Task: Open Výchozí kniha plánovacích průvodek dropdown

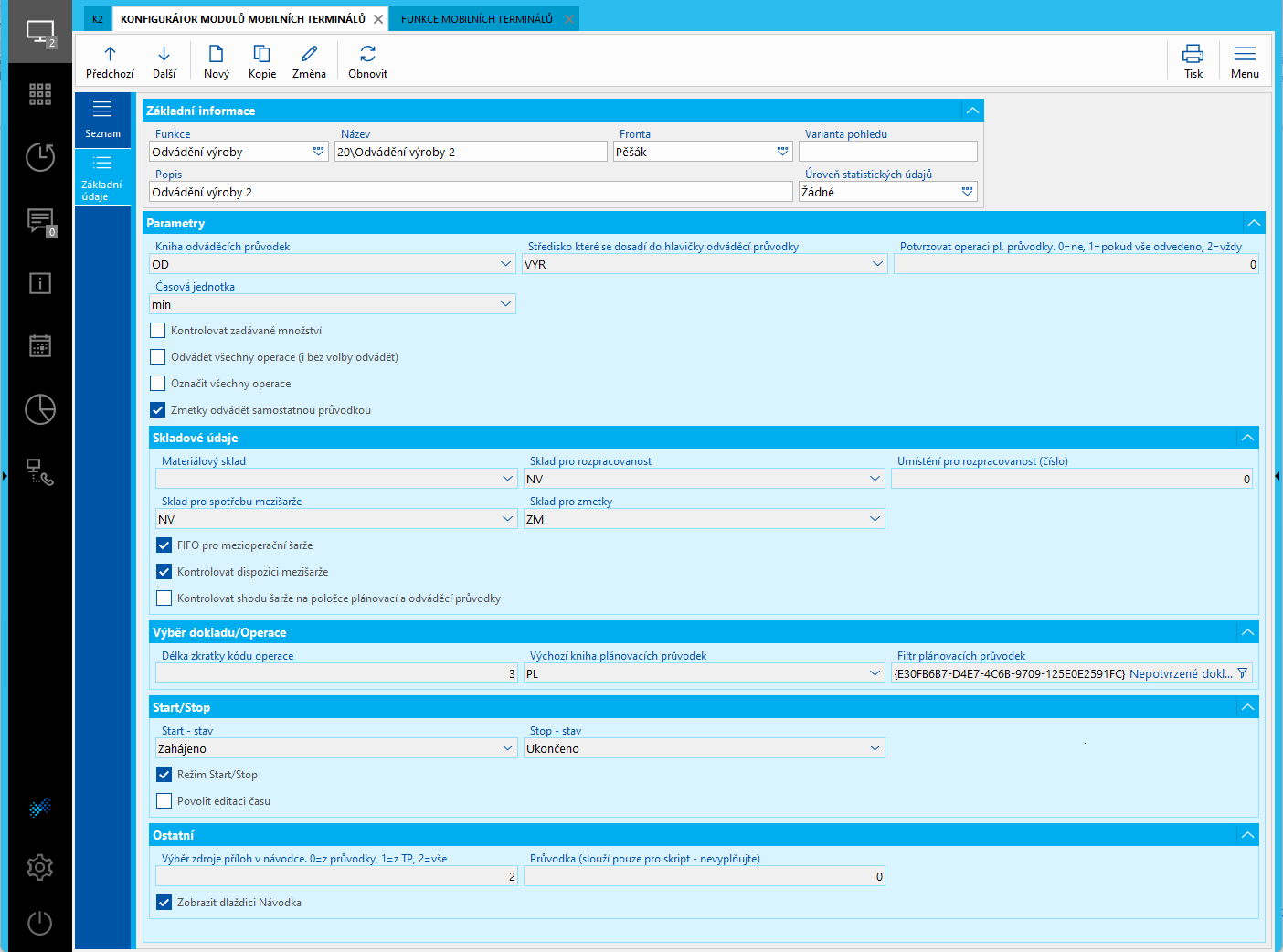Action: tap(875, 673)
